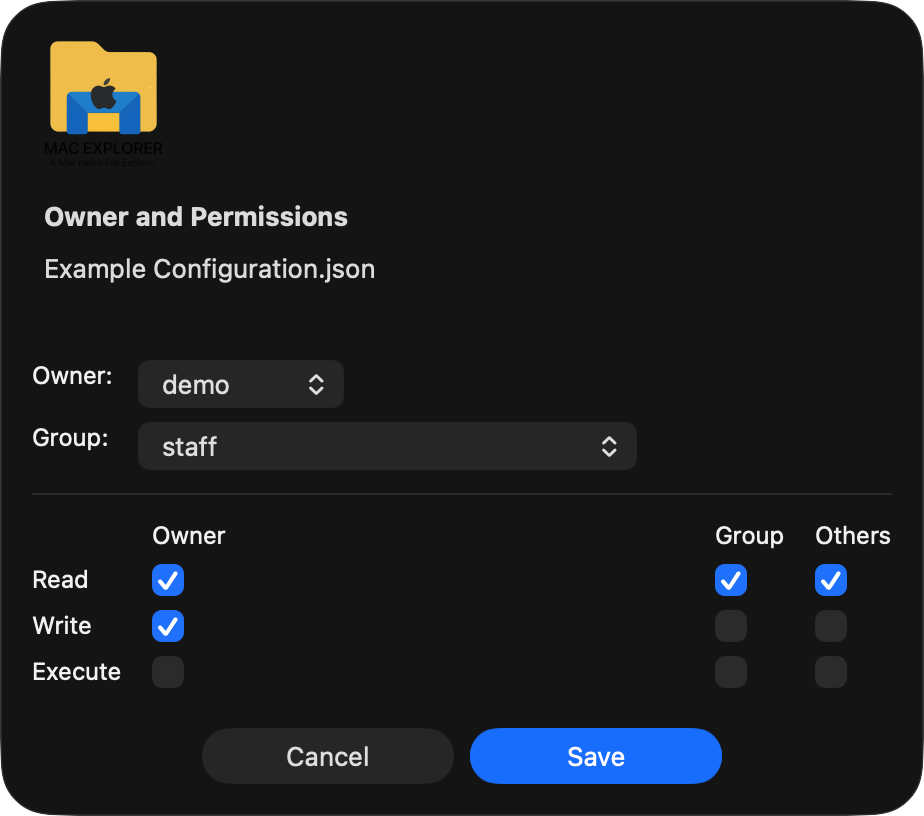
Task: Click the Example Configuration.json file name
Action: (210, 269)
